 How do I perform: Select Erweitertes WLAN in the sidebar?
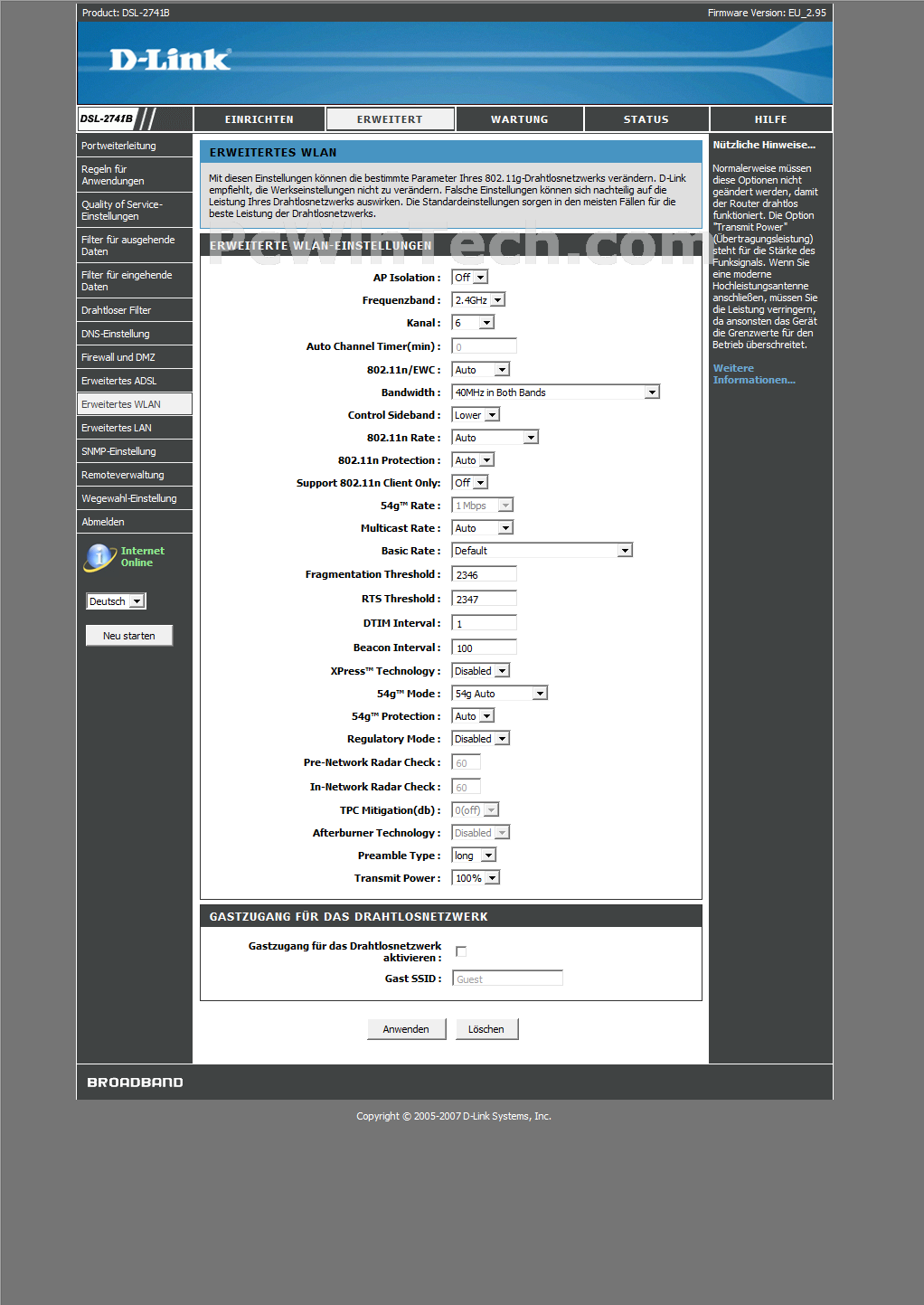[x=135, y=404]
